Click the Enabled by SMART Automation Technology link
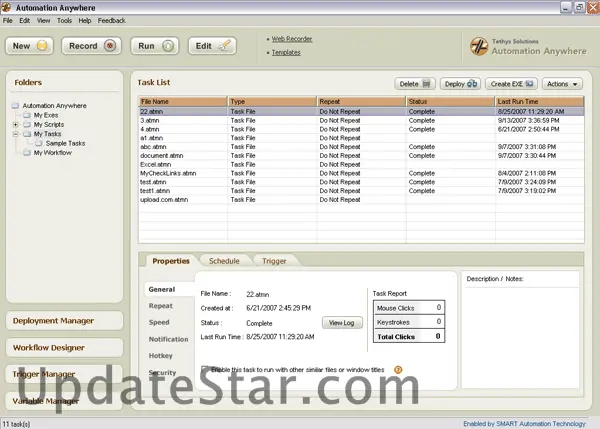 tap(524, 424)
